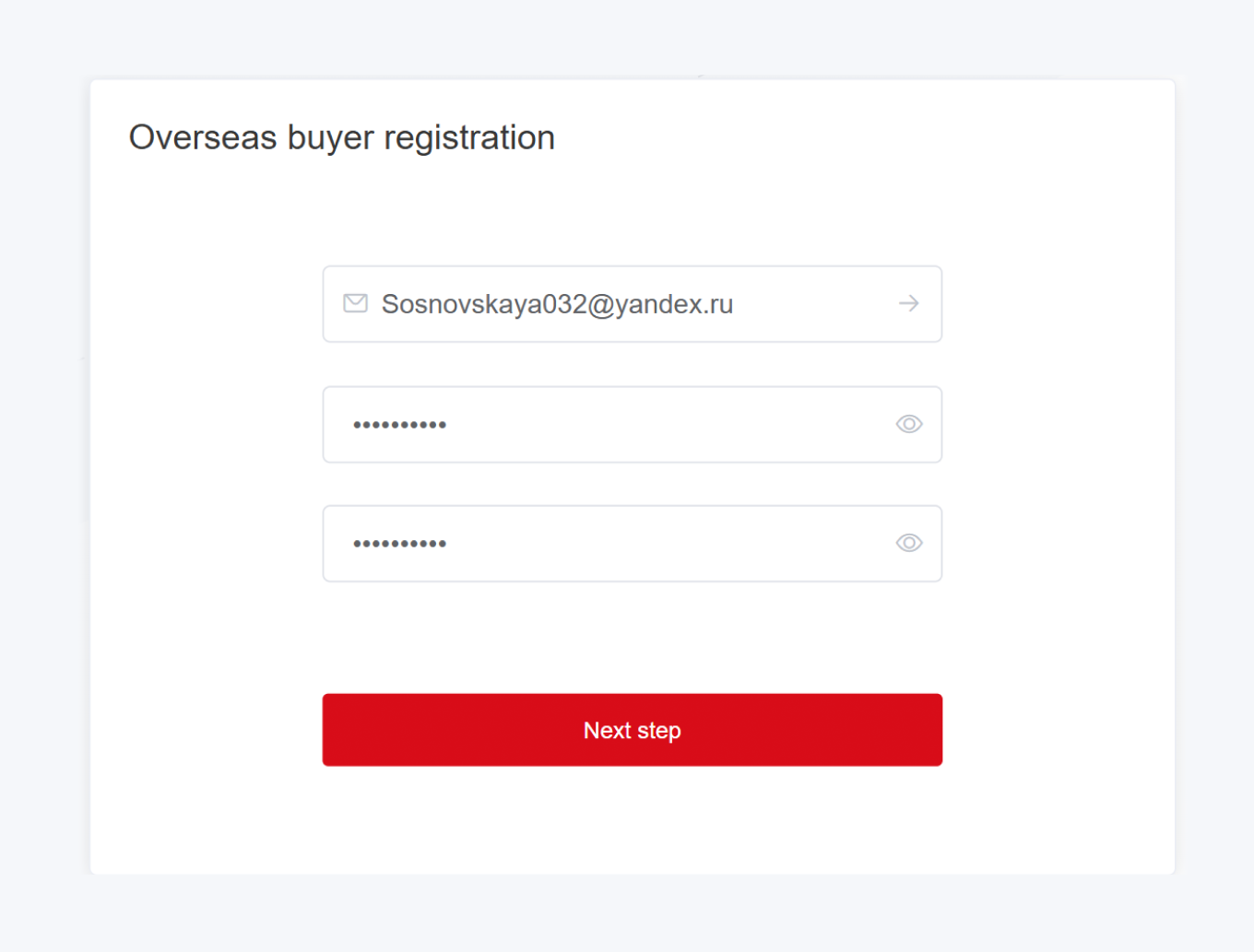Reveal the confirm password with eye icon
Viewport: 1254px width, 952px height.
coord(908,543)
